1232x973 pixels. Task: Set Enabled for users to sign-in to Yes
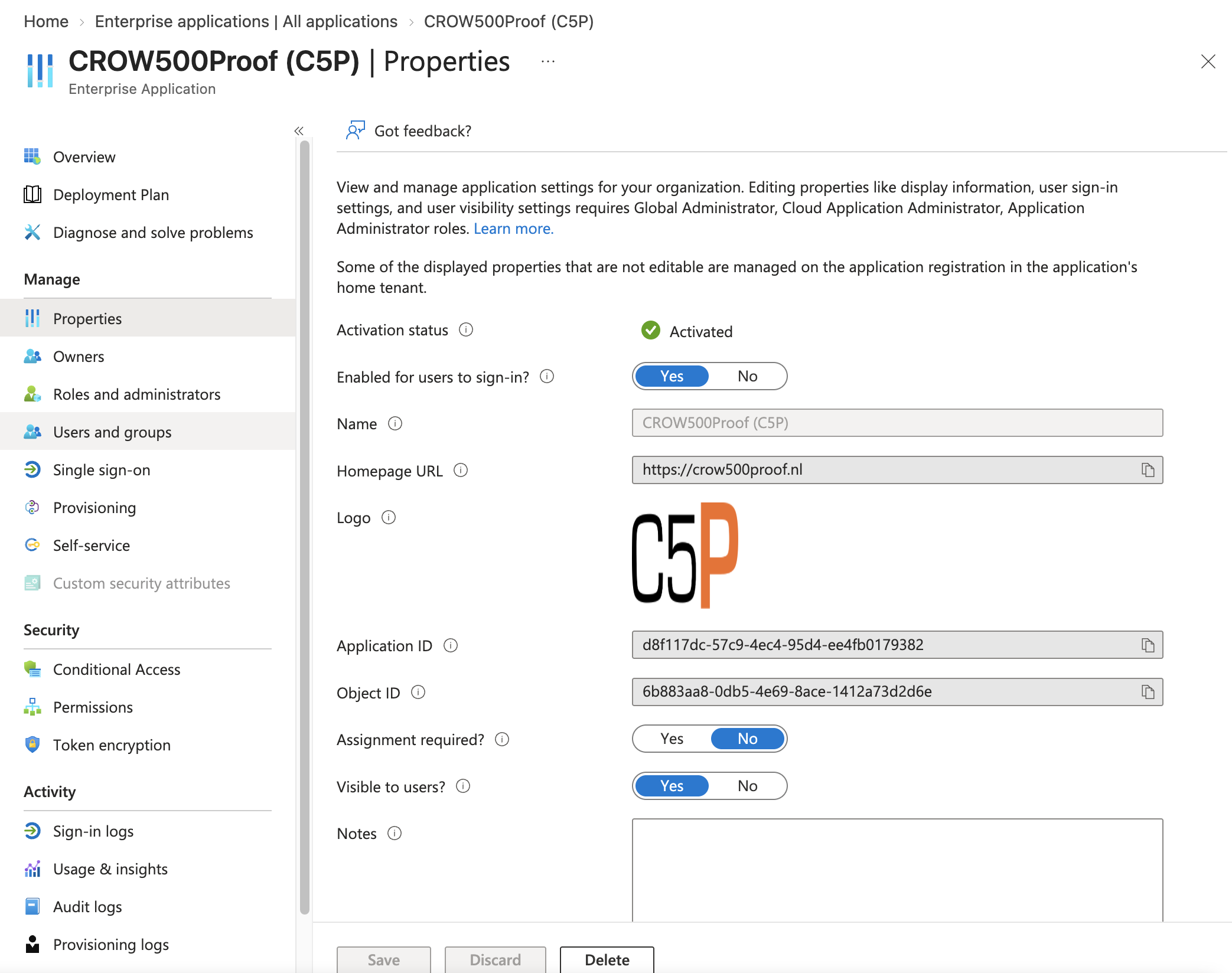point(672,376)
